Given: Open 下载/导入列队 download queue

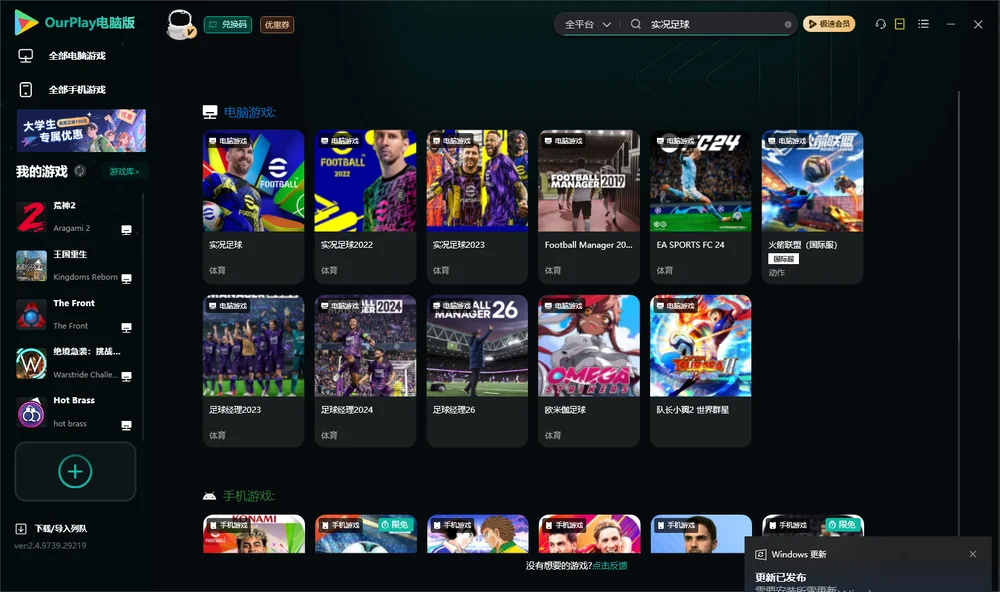Looking at the screenshot, I should (61, 528).
